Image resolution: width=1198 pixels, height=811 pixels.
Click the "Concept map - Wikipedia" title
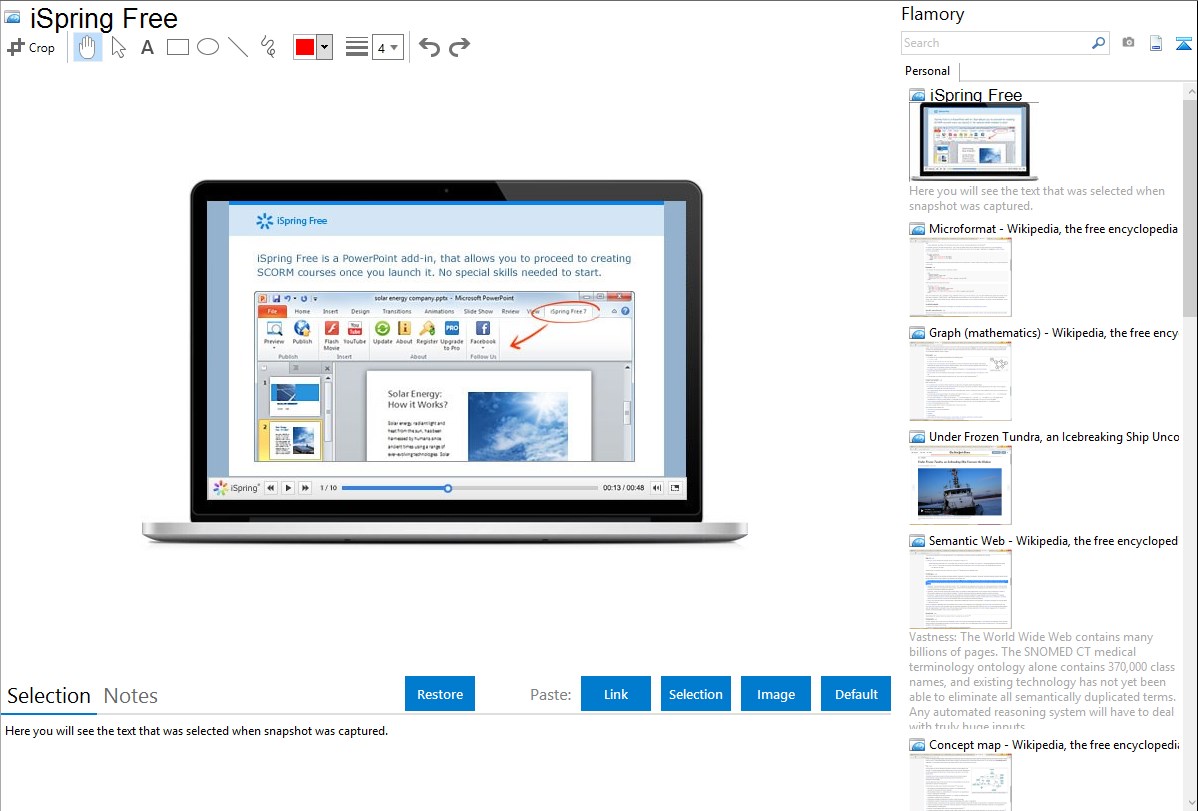pyautogui.click(x=1054, y=744)
